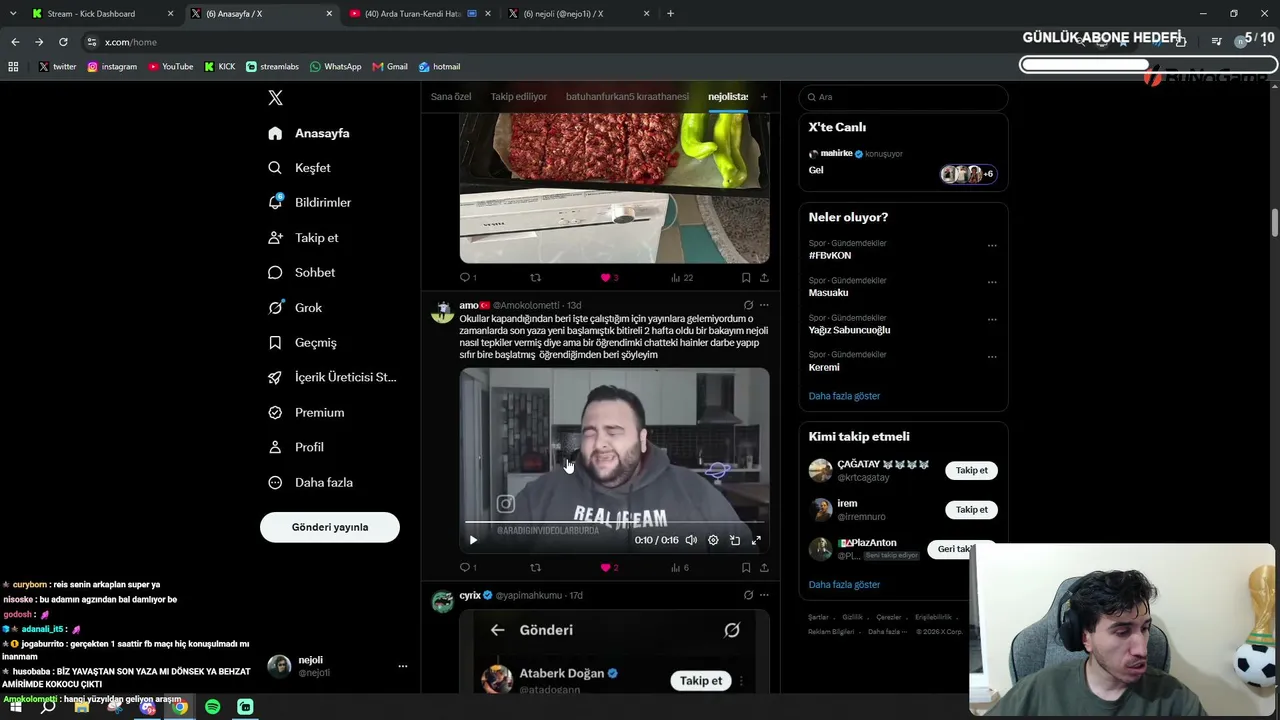
Task: Open Grok explain on amo post
Action: (748, 305)
